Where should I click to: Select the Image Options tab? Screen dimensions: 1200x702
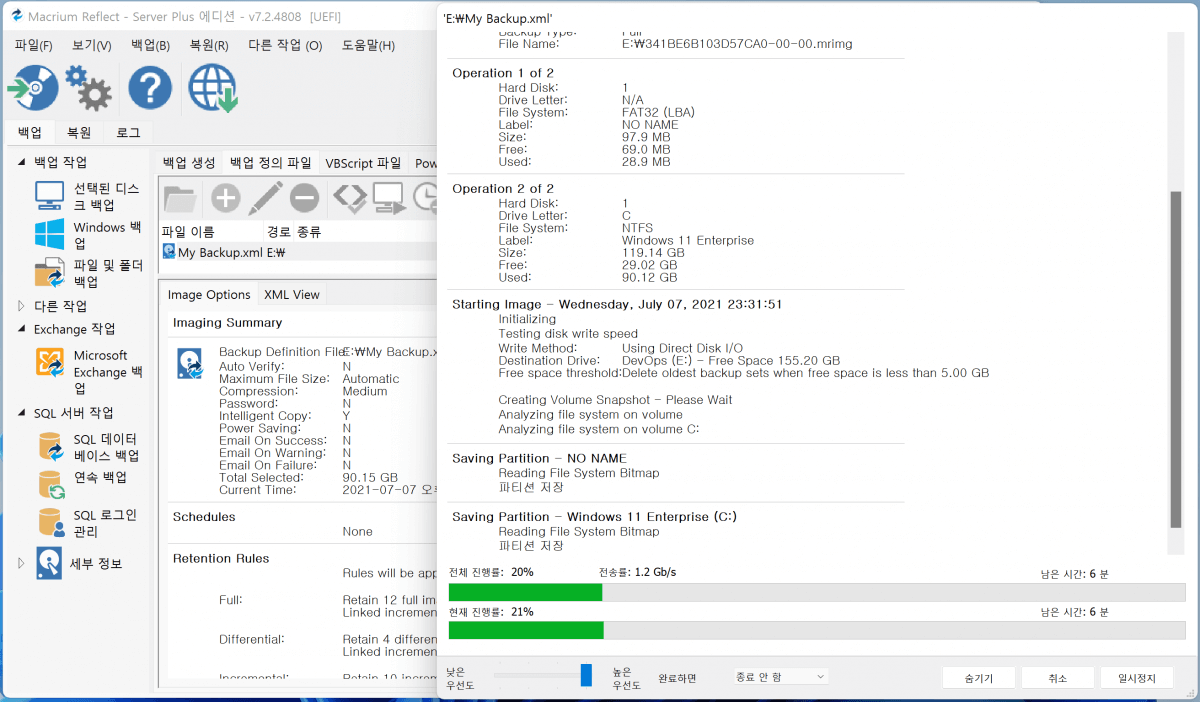pos(209,295)
